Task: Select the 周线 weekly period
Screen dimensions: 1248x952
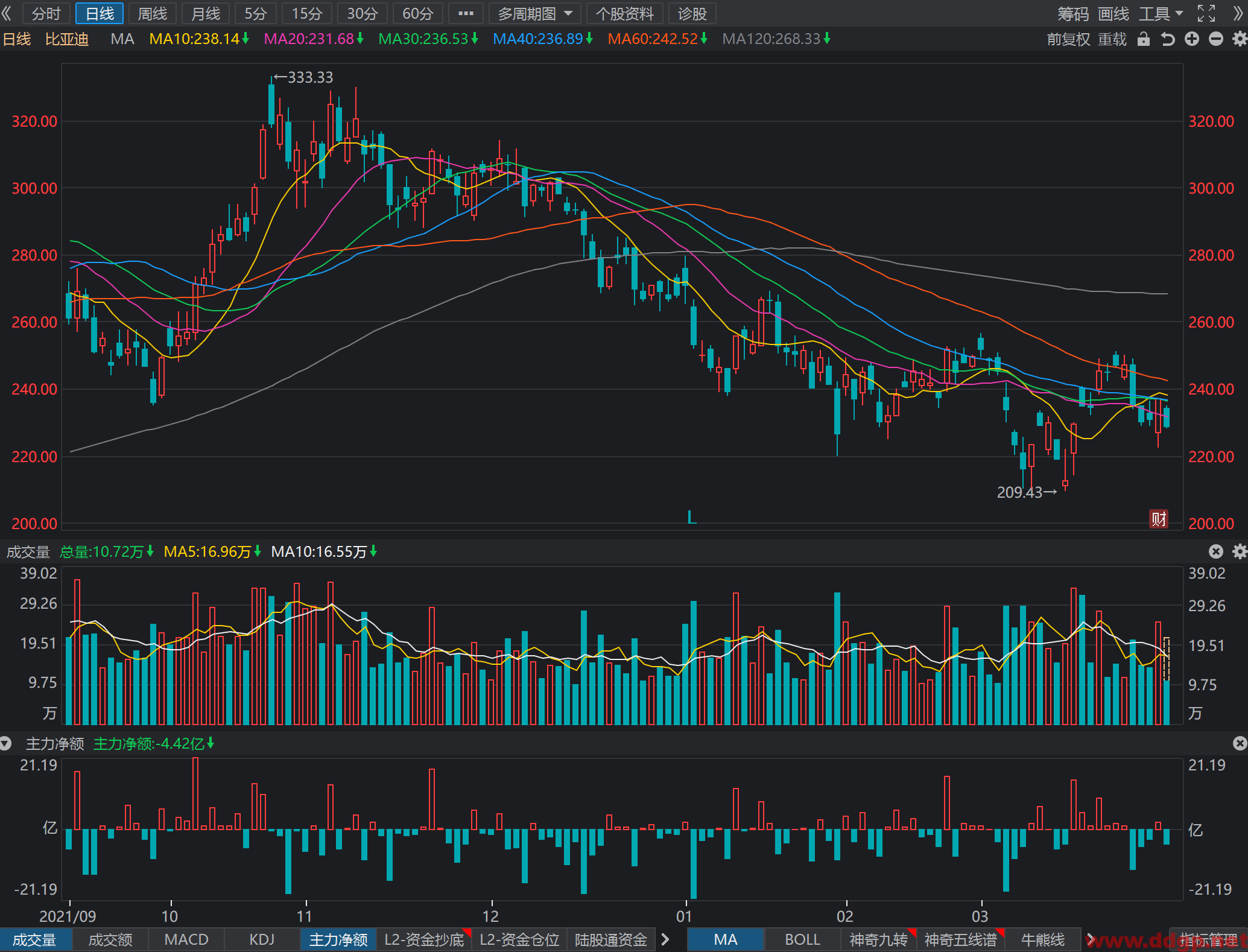Action: coord(152,13)
